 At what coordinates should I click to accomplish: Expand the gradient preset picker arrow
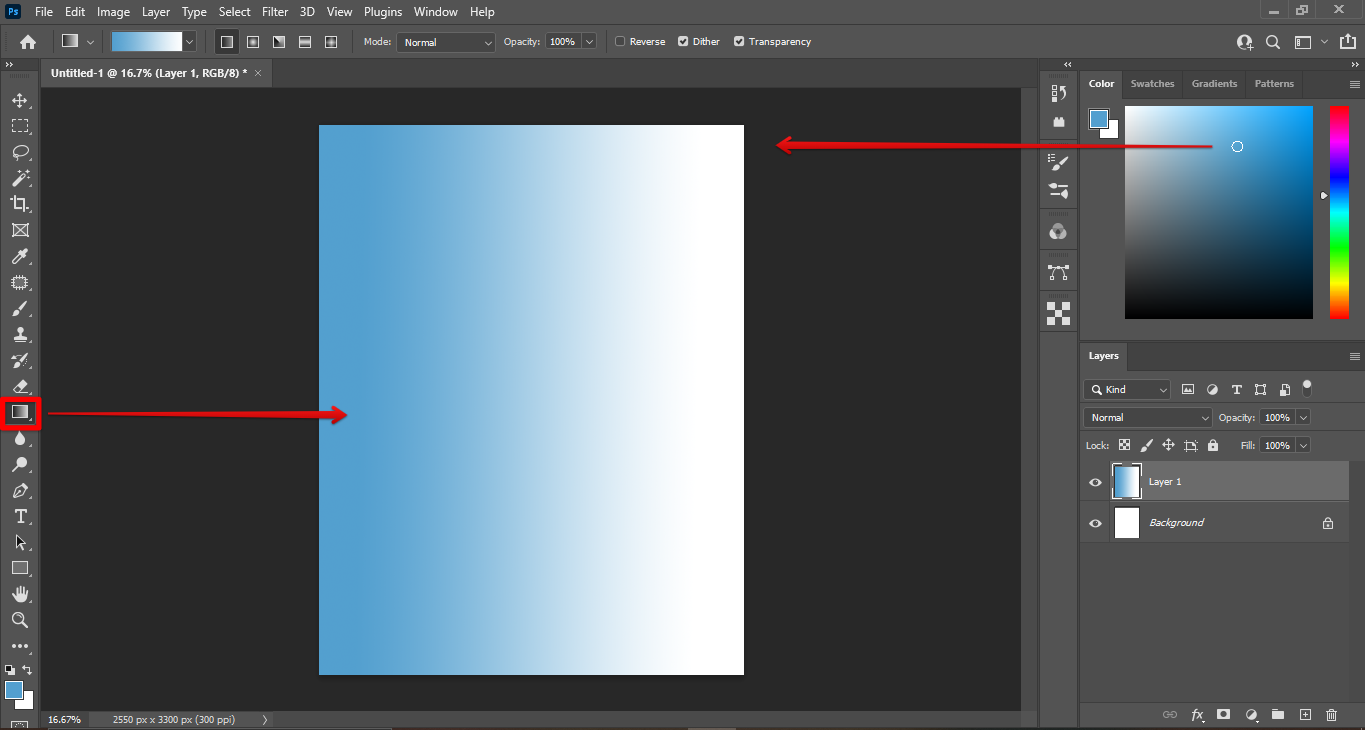(x=189, y=42)
